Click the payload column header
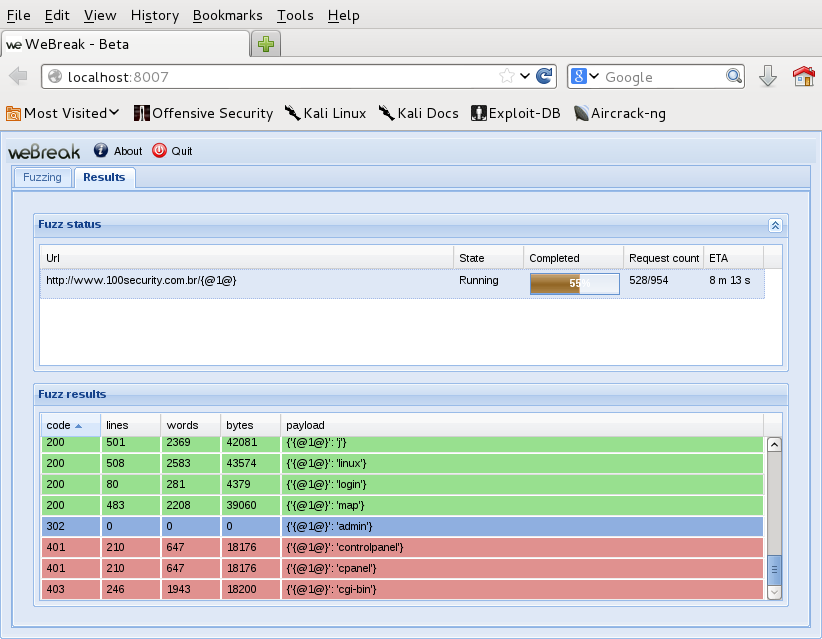 [x=522, y=425]
